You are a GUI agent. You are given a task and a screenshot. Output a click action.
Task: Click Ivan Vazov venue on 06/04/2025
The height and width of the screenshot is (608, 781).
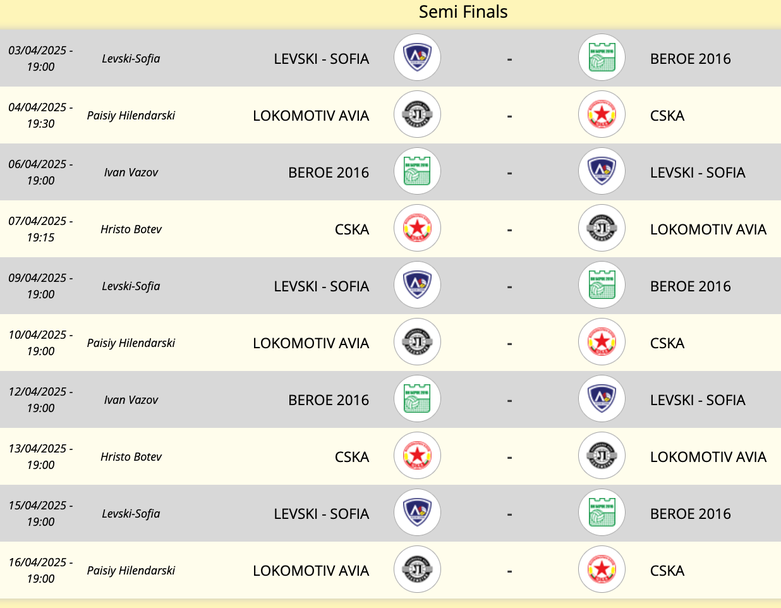[131, 172]
